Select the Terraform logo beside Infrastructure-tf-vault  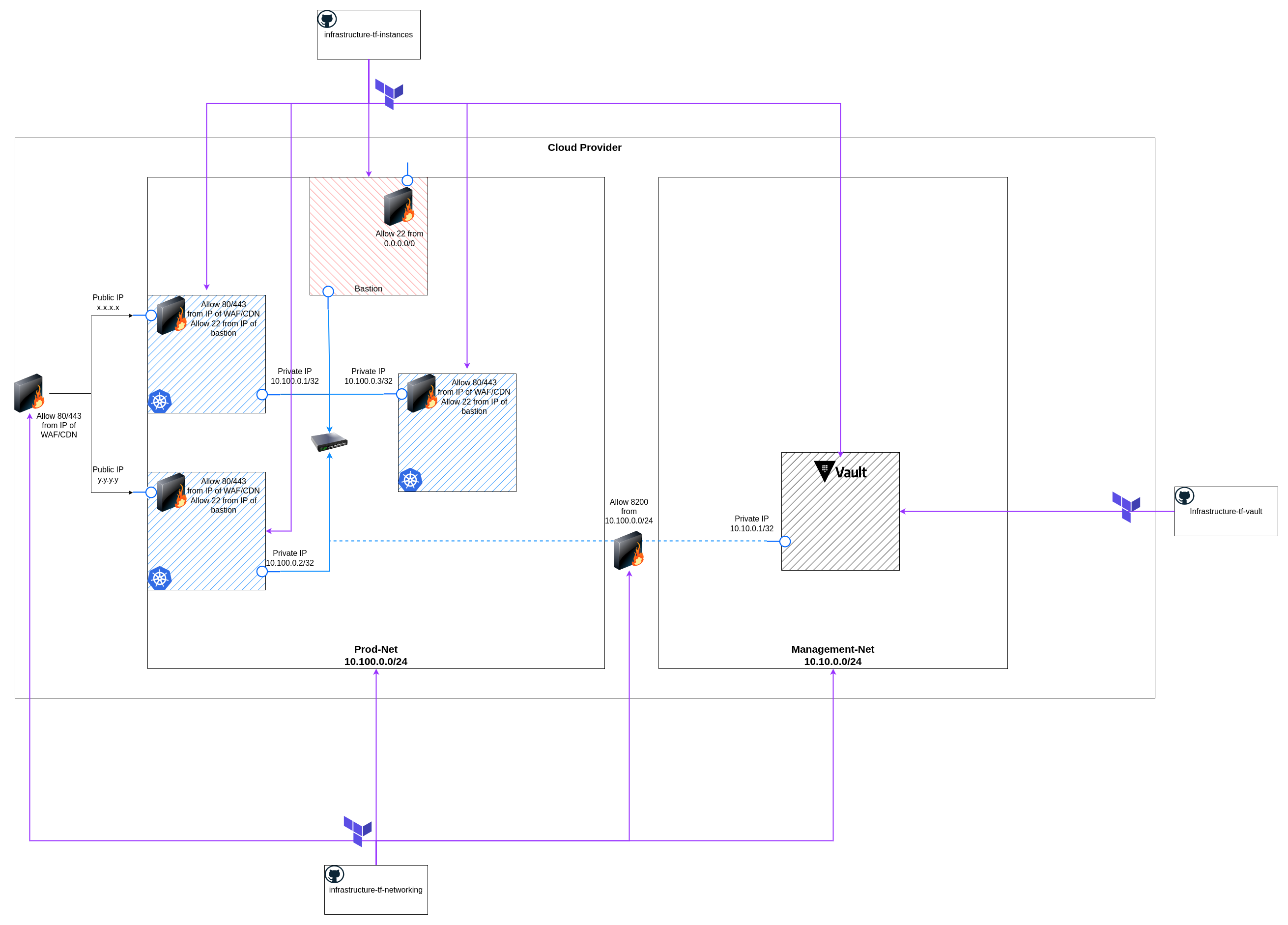coord(1126,507)
